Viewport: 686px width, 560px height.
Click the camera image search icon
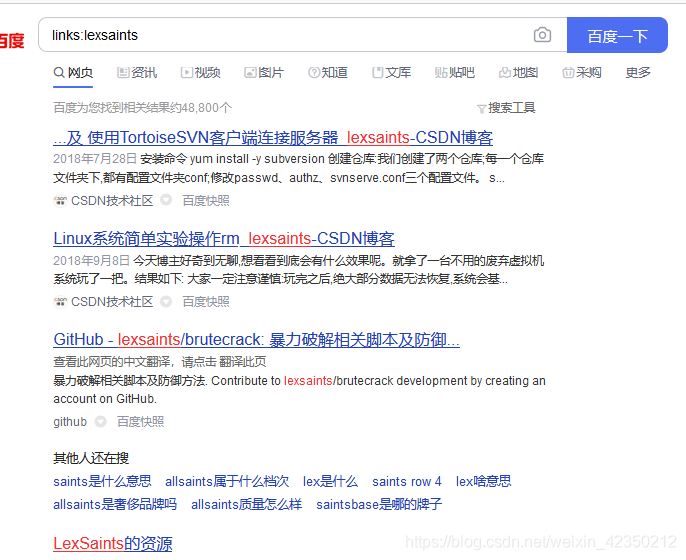pos(542,35)
